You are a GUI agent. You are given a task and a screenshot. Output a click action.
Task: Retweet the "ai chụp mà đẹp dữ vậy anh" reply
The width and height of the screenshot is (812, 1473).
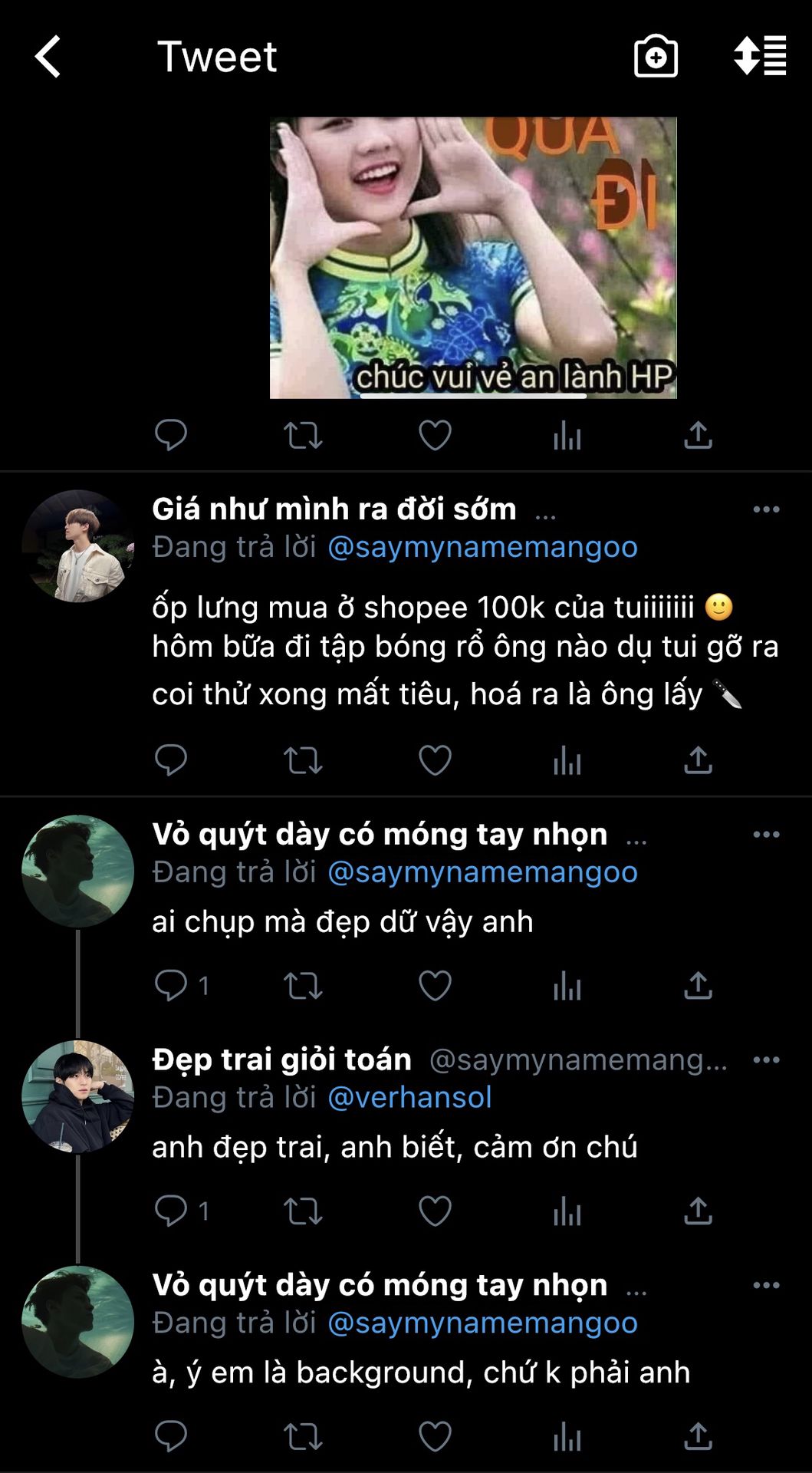(x=303, y=986)
